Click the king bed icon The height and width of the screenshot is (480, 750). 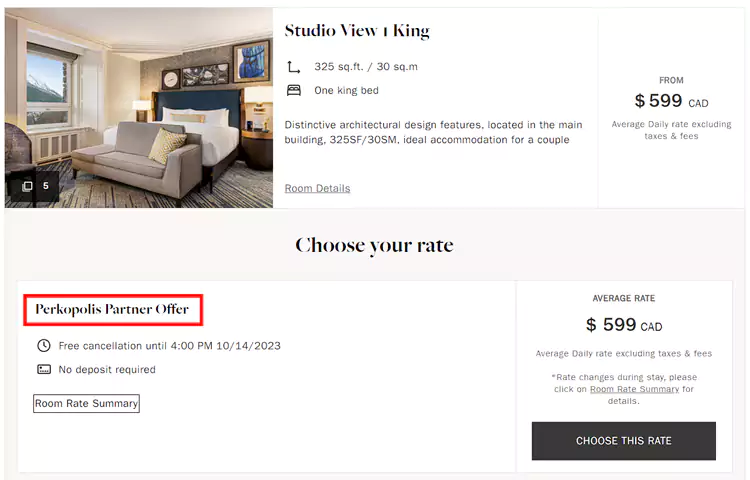click(x=294, y=90)
